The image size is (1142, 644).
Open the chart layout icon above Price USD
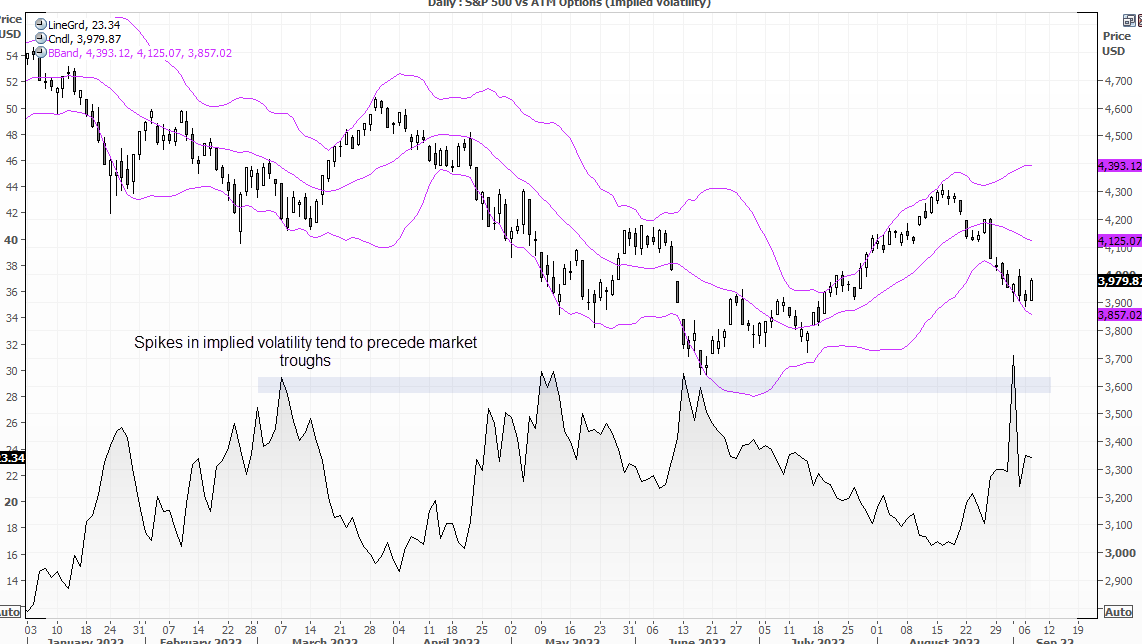point(1129,20)
